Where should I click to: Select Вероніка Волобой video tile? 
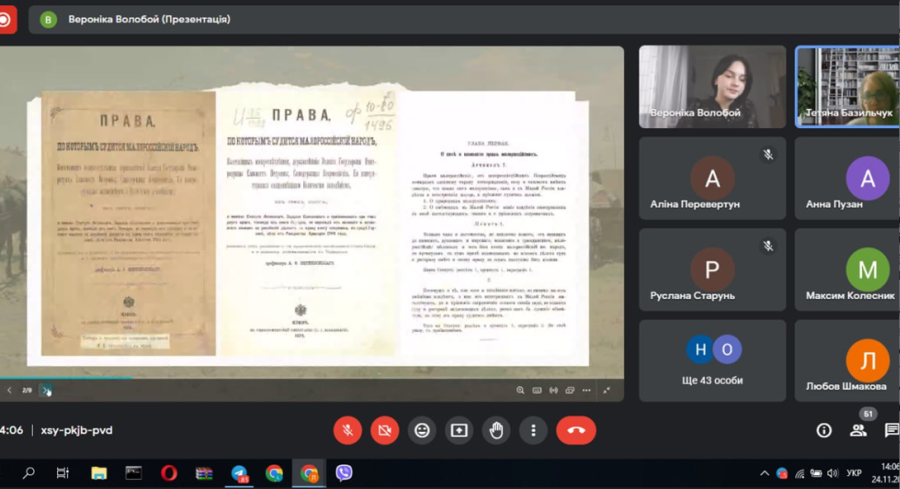712,87
